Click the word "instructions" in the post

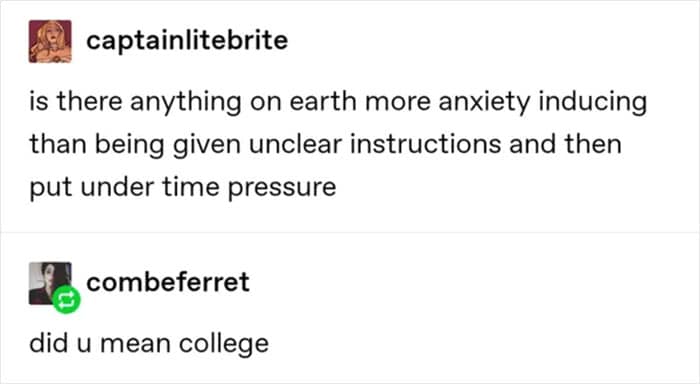[425, 144]
